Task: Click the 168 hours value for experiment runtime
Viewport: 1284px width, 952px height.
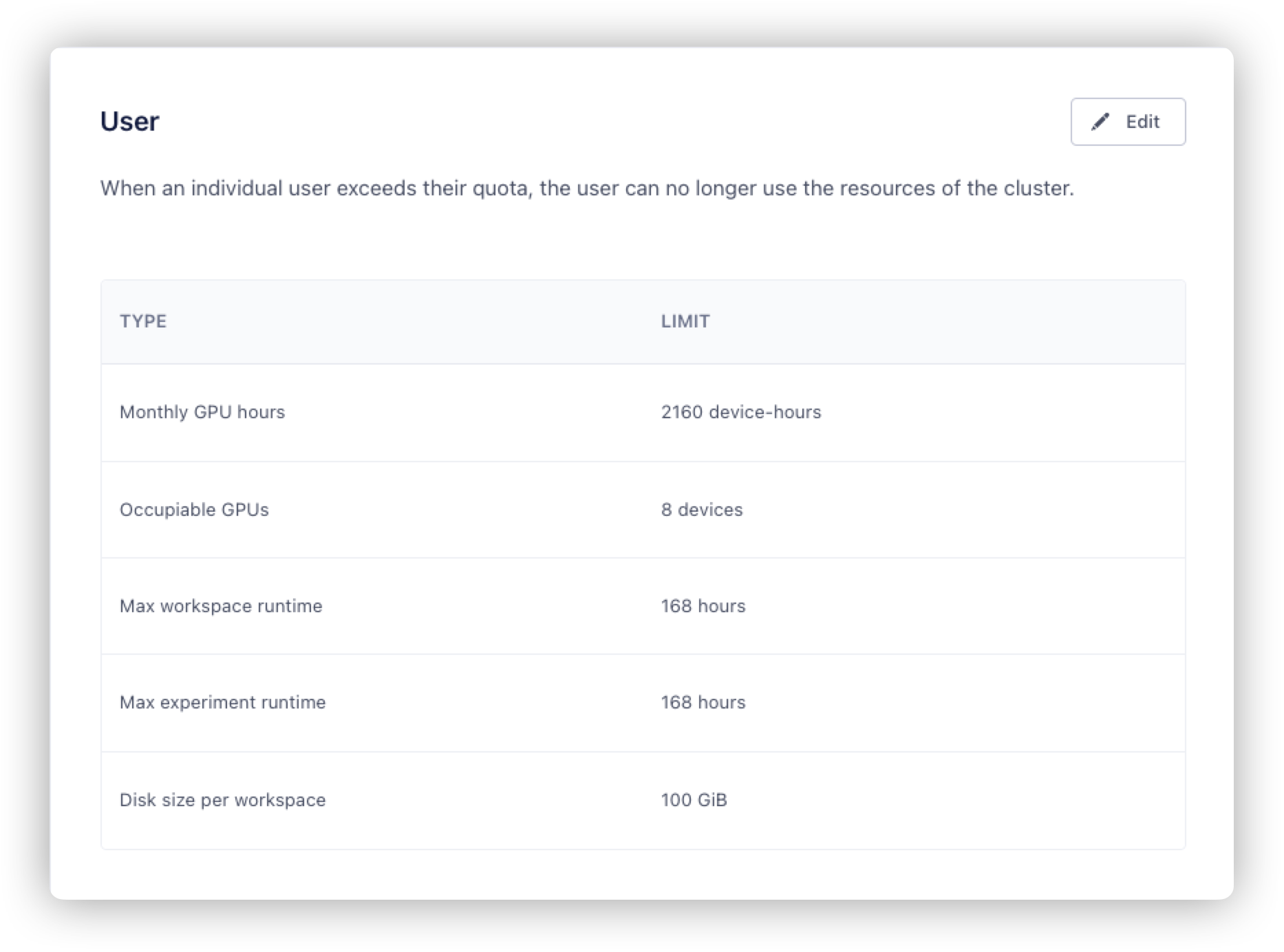Action: (x=703, y=702)
